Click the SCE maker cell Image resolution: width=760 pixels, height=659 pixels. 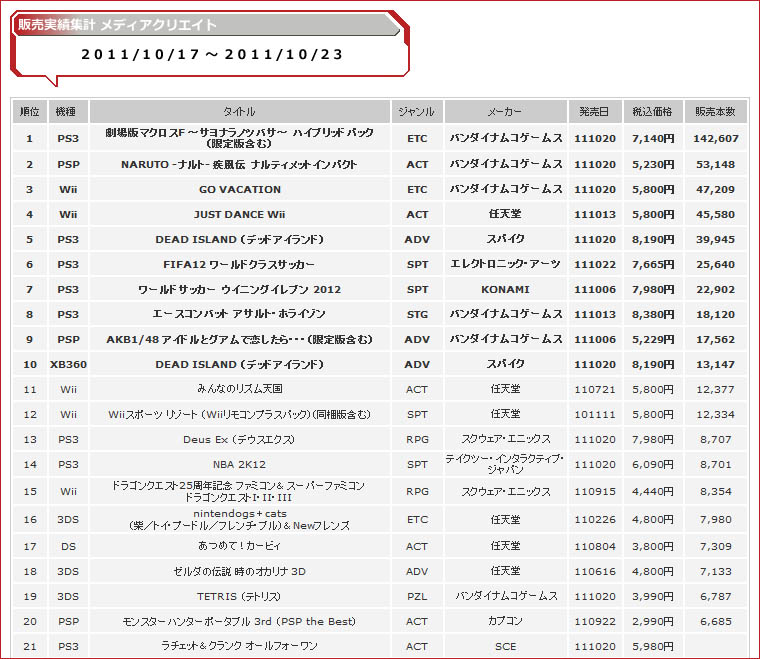click(506, 646)
